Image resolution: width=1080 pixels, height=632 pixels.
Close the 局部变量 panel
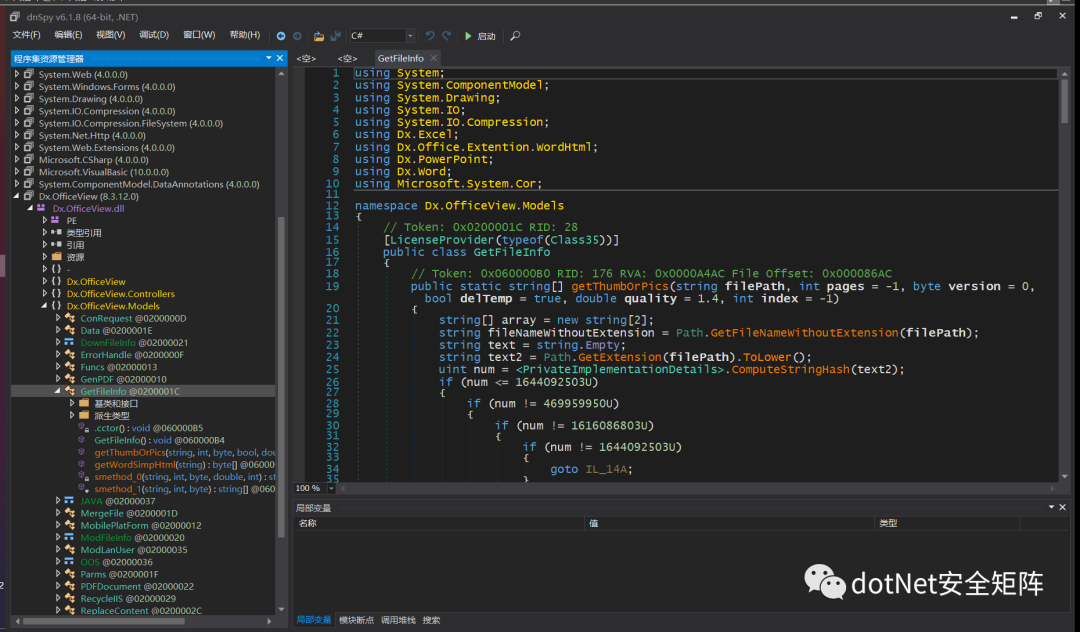[x=1062, y=507]
